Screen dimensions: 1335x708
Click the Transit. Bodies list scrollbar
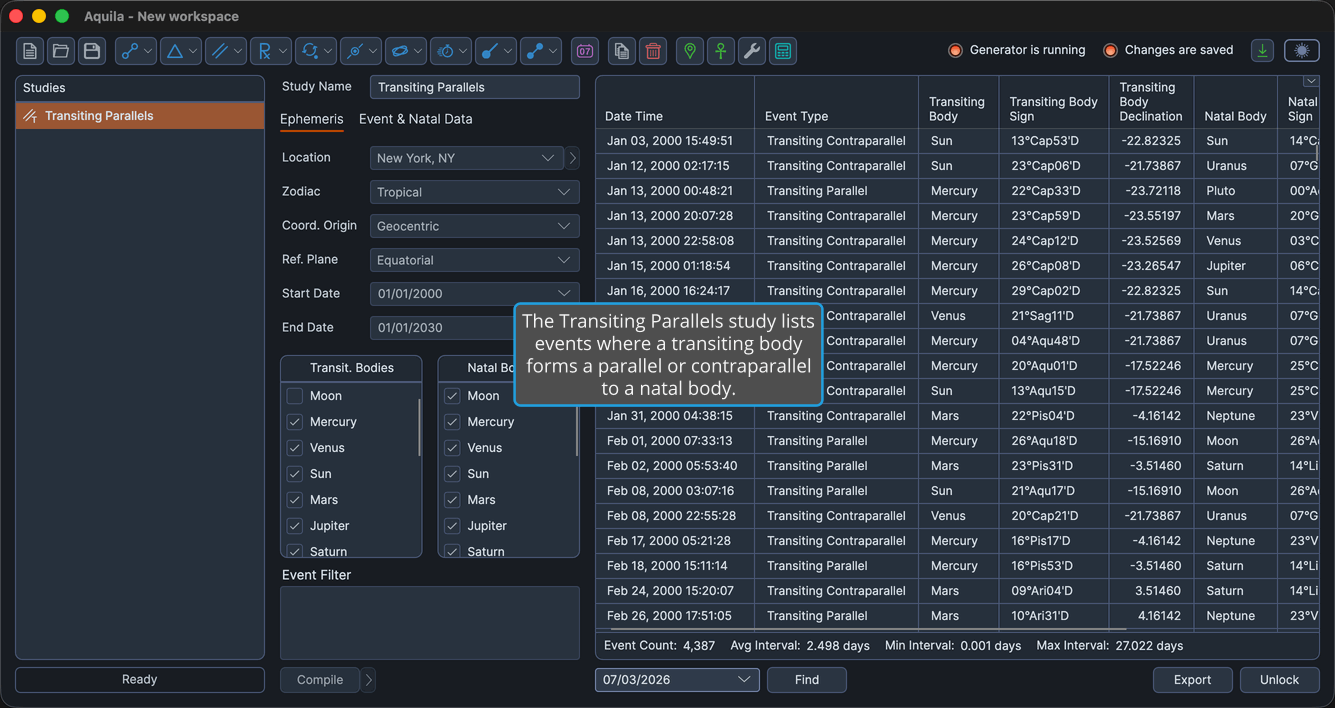point(419,428)
